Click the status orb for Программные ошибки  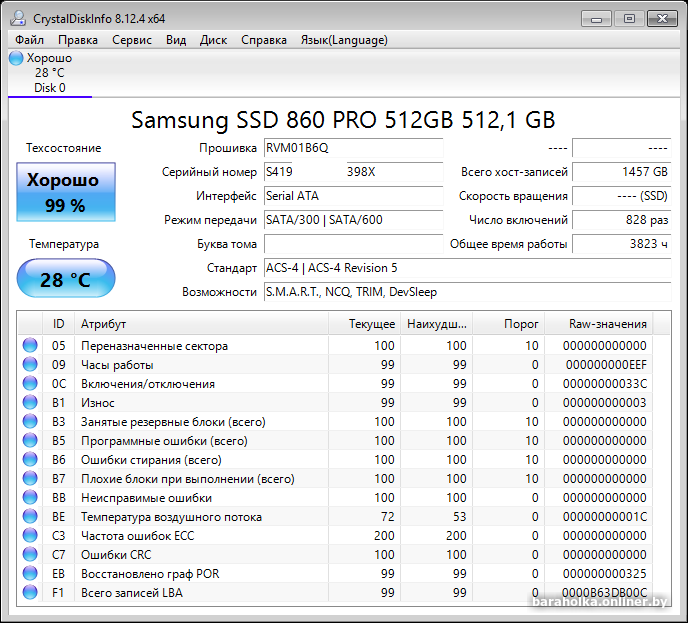(x=30, y=440)
